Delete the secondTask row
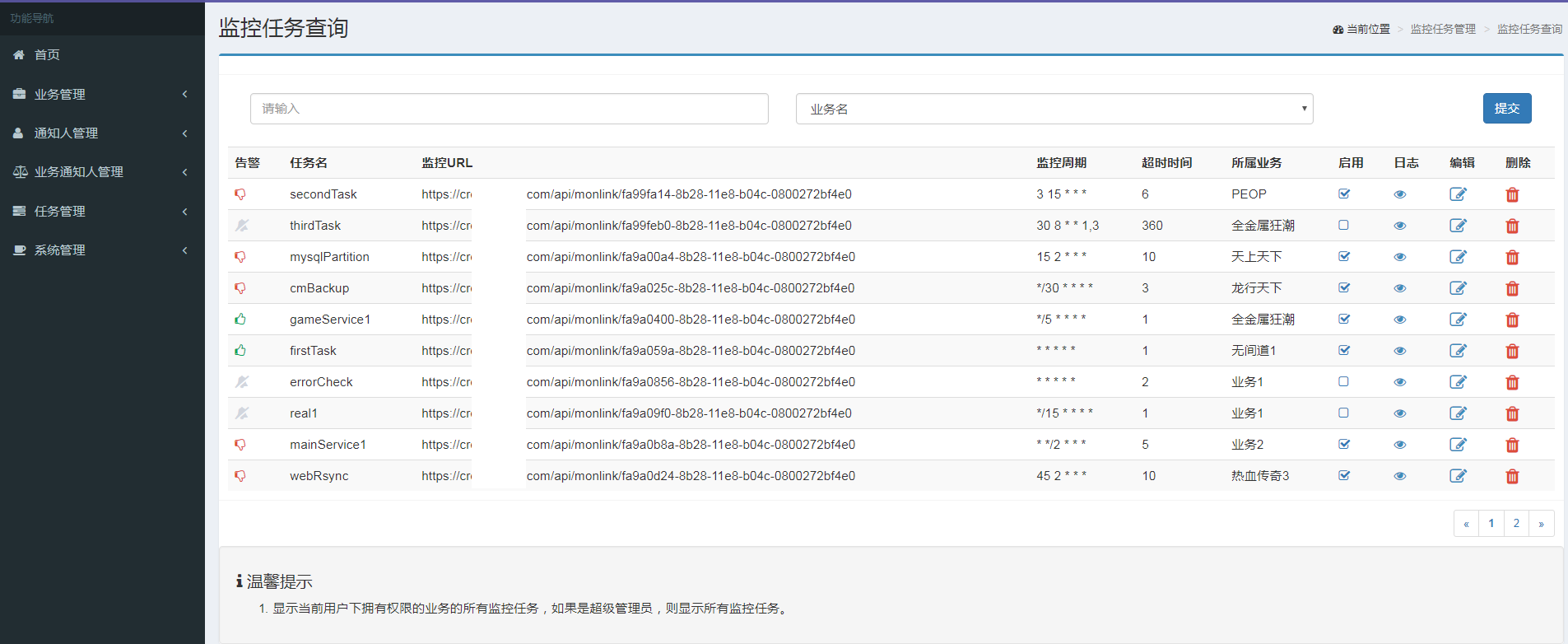 pos(1512,195)
